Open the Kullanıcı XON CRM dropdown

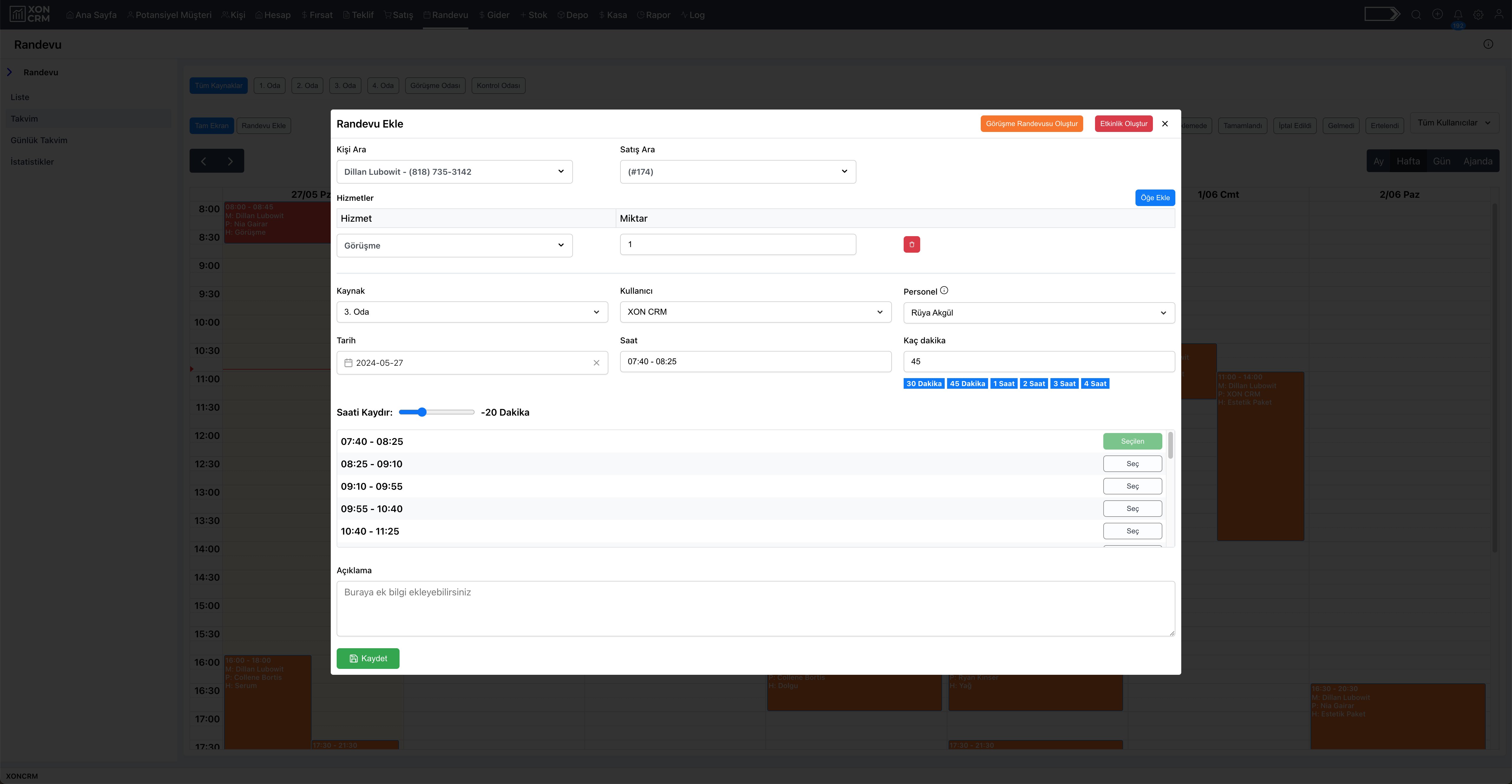(x=755, y=312)
